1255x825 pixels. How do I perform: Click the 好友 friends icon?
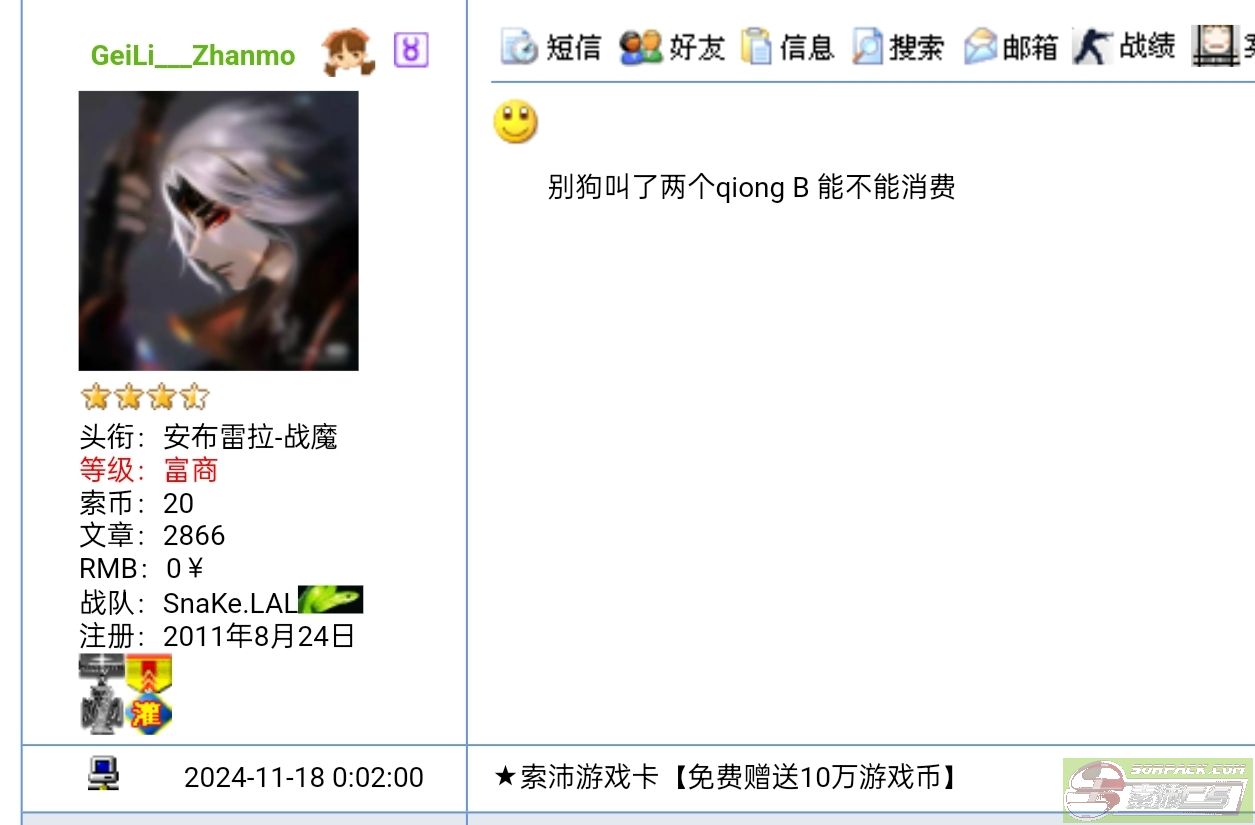click(x=641, y=47)
